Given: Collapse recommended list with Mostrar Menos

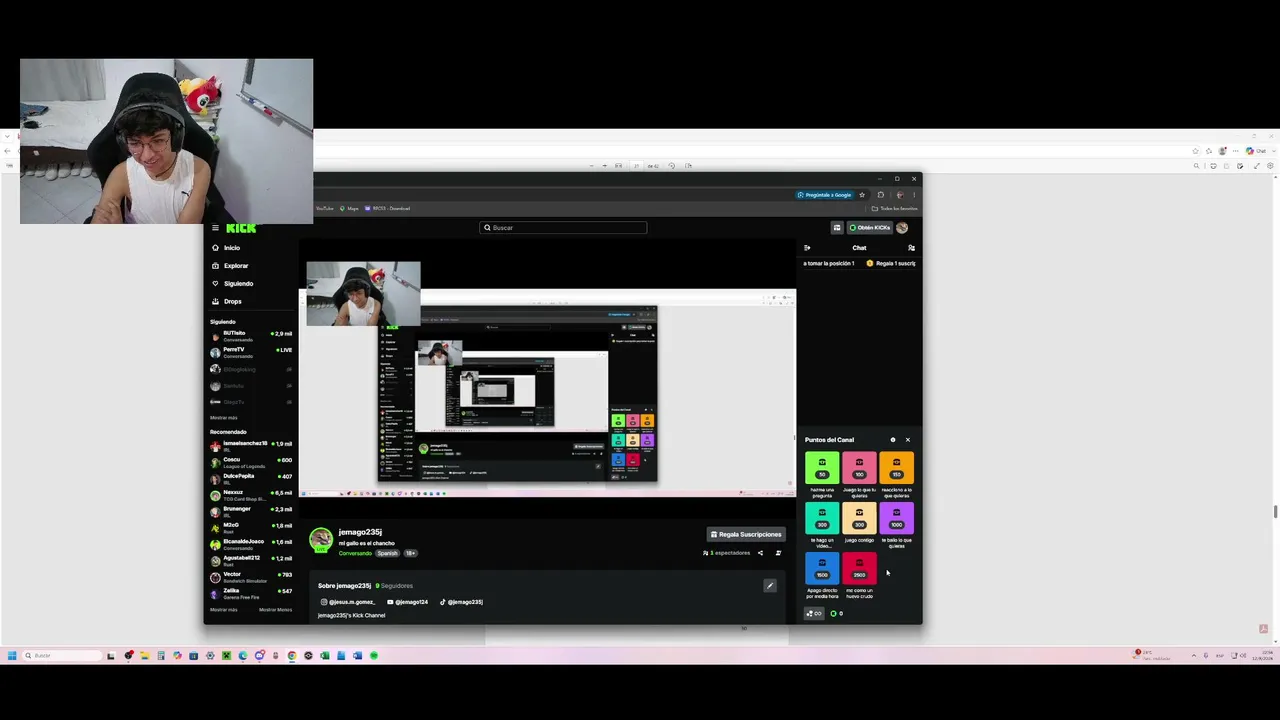Looking at the screenshot, I should coord(275,610).
